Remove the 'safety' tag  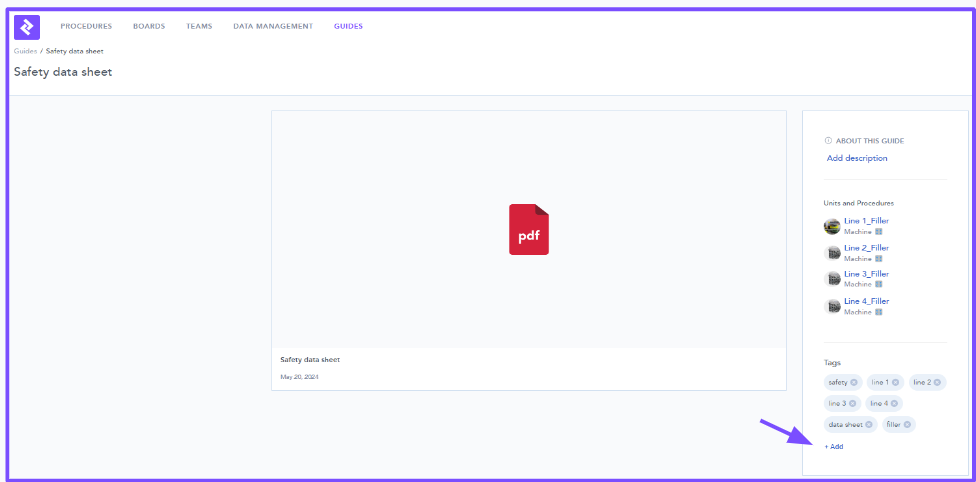coord(854,382)
